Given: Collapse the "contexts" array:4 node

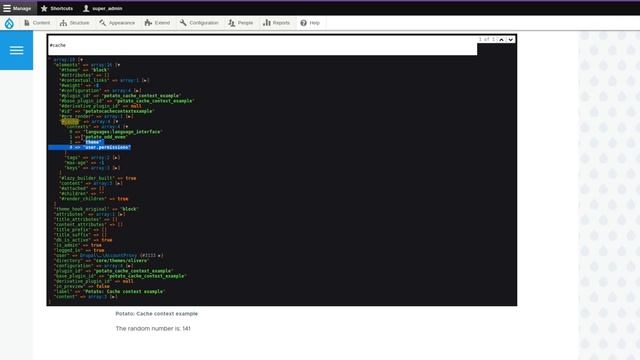Looking at the screenshot, I should tap(126, 127).
